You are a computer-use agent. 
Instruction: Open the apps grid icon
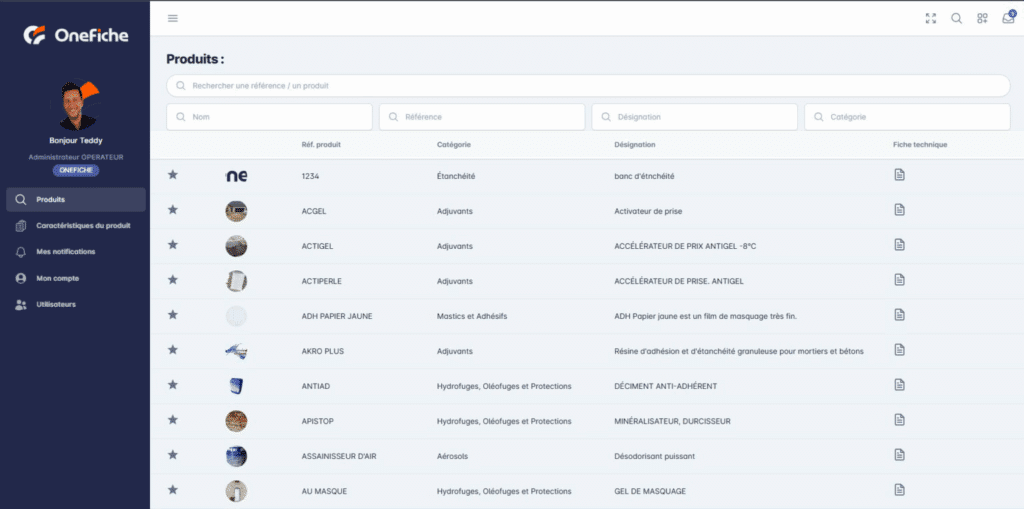[982, 18]
